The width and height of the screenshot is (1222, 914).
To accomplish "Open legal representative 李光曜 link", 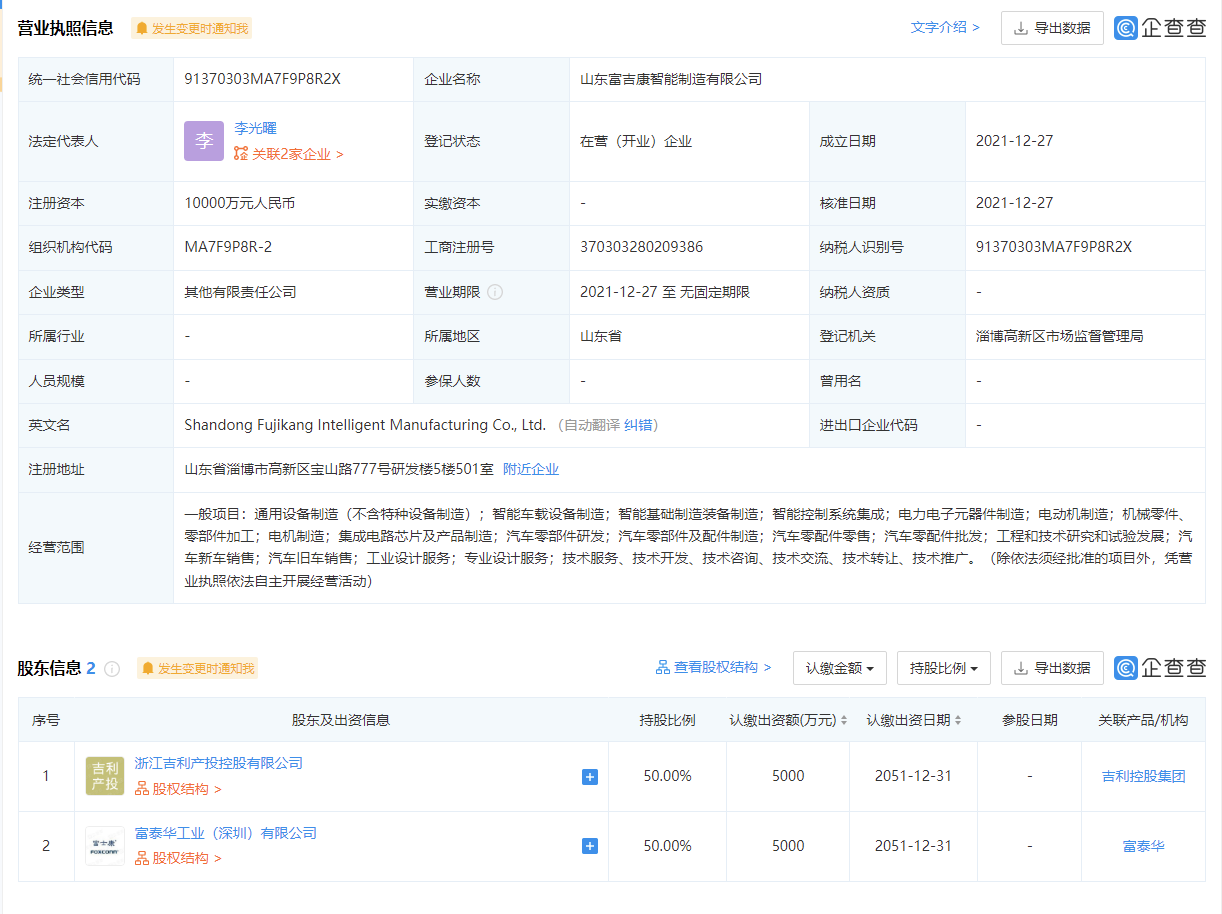I will click(255, 129).
